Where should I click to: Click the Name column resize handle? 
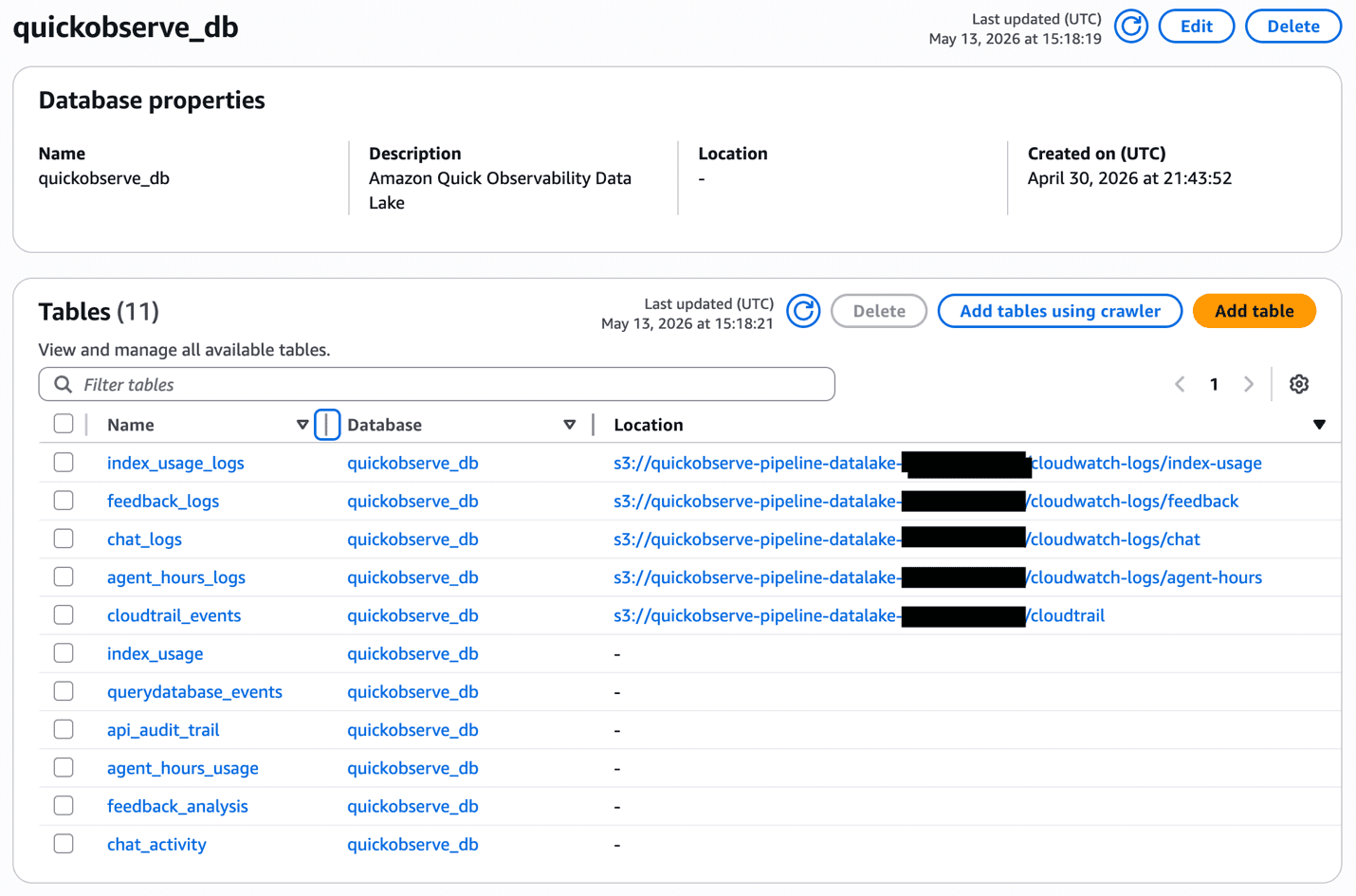point(327,425)
